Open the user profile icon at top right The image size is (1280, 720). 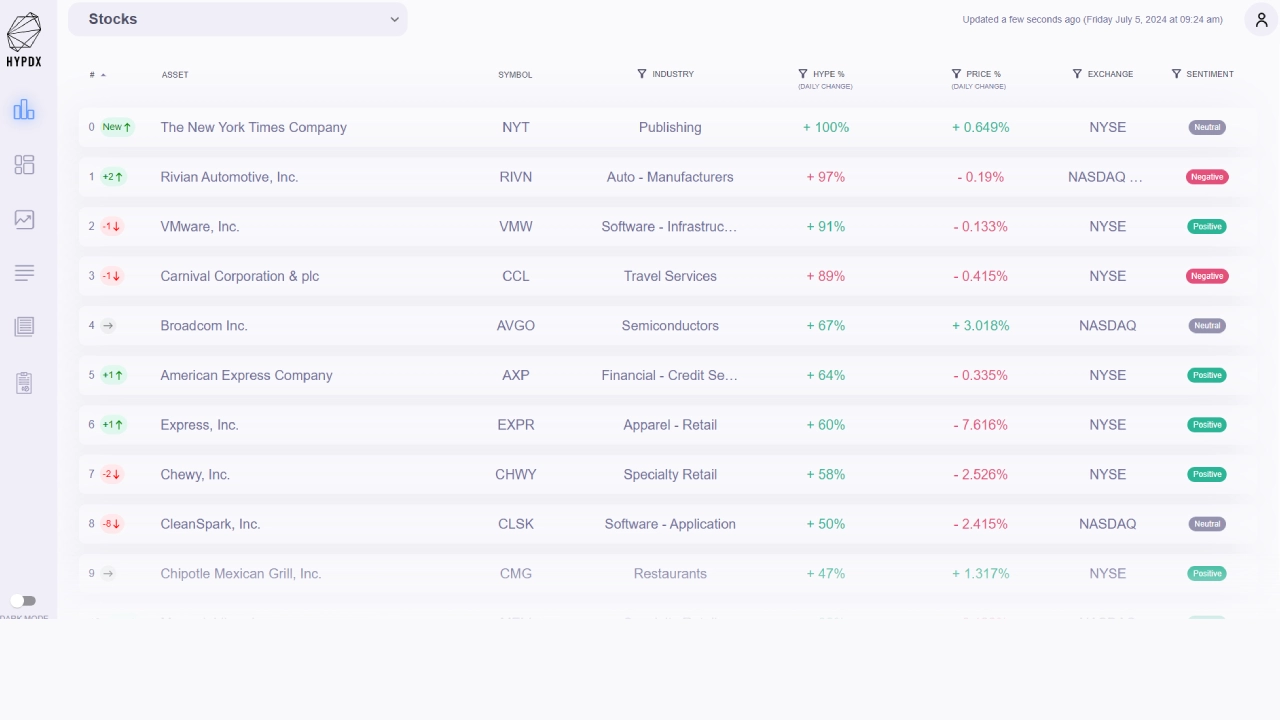coord(1261,20)
